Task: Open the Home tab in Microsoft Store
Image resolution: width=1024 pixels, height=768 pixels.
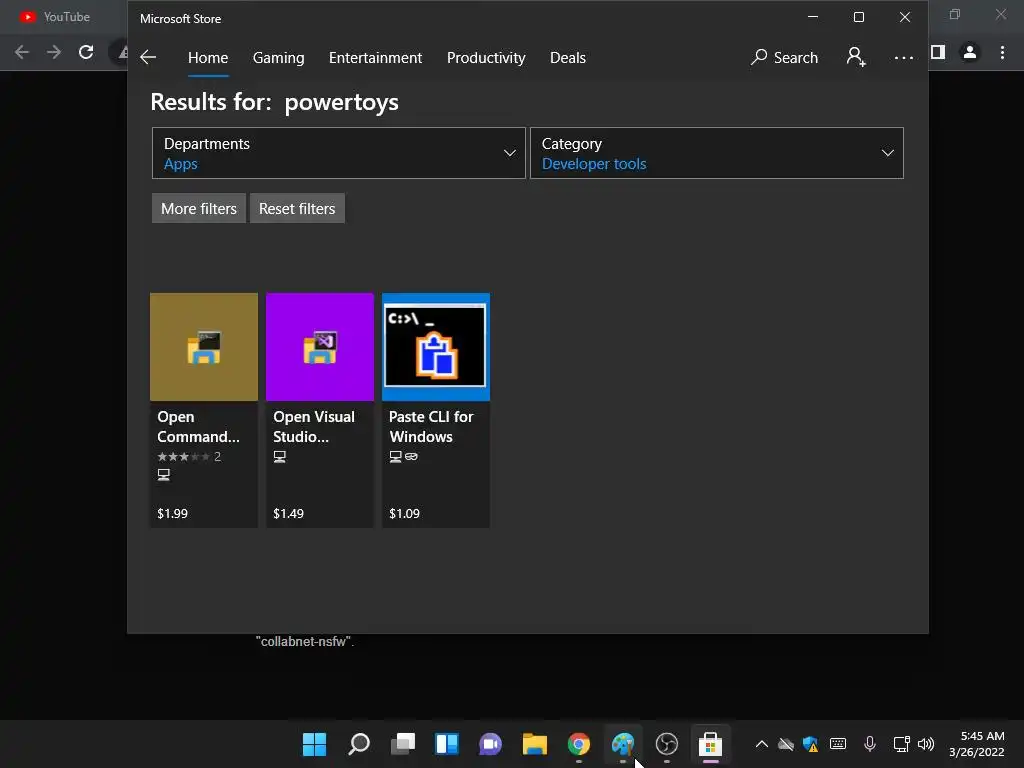Action: click(208, 57)
